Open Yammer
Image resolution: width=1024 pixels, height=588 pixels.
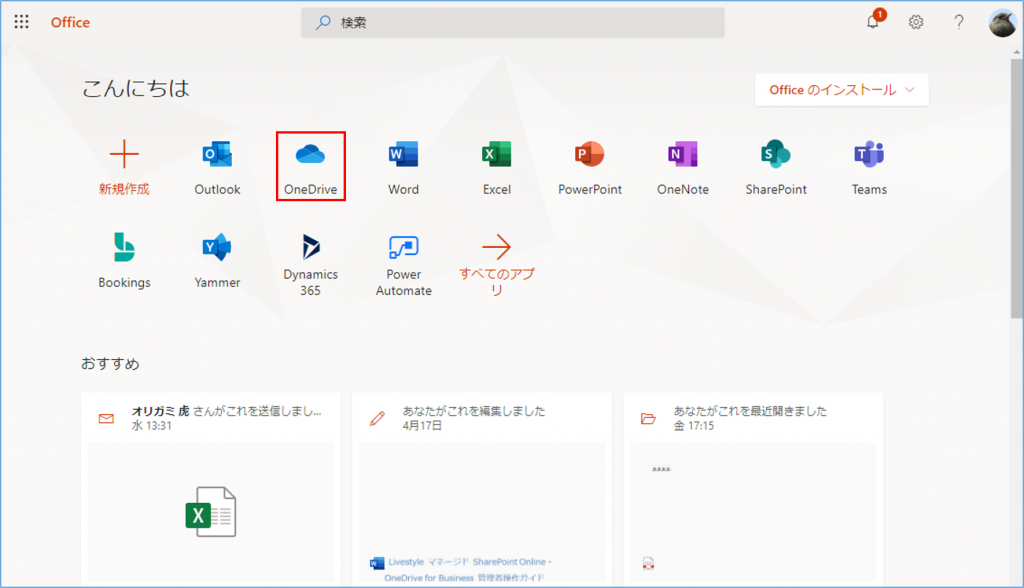click(217, 261)
